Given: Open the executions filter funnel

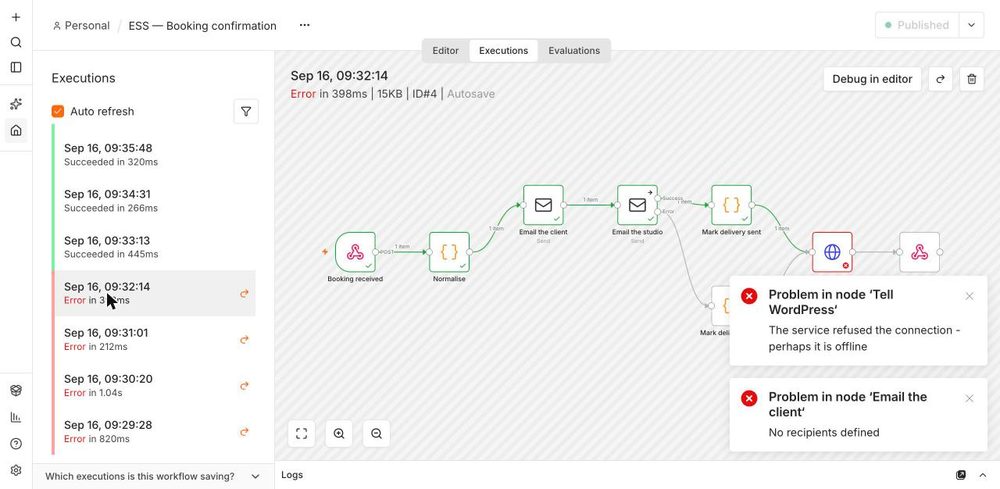Looking at the screenshot, I should pyautogui.click(x=246, y=112).
